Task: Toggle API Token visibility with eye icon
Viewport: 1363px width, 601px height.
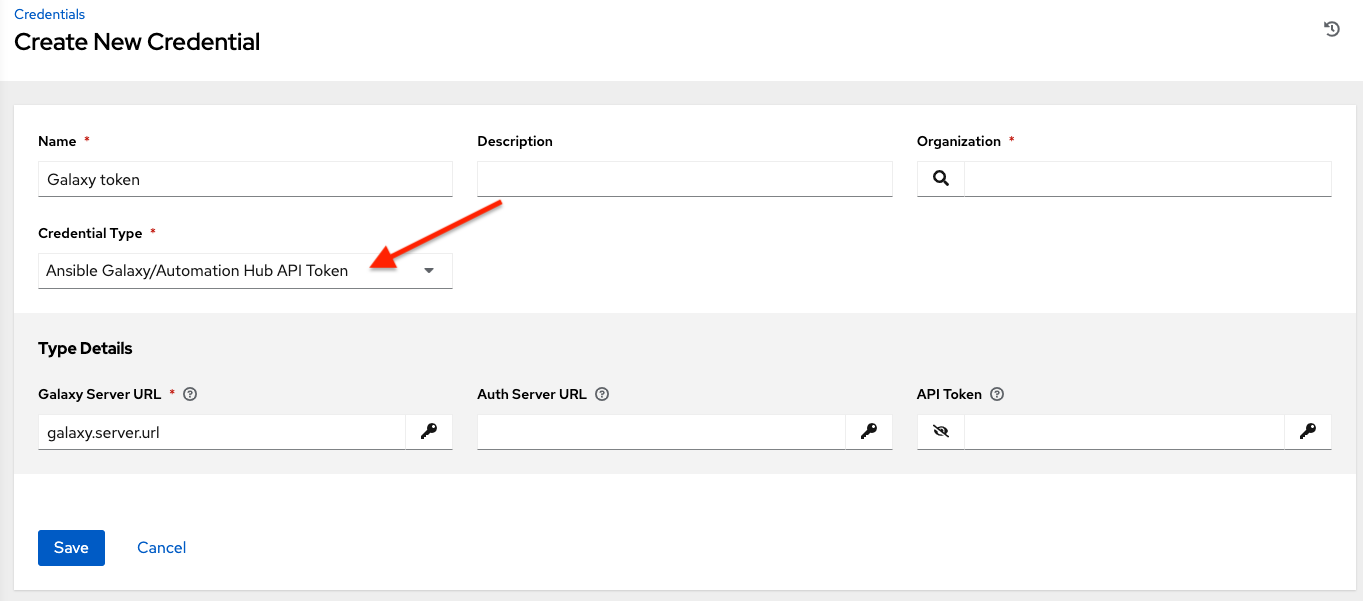Action: click(939, 431)
